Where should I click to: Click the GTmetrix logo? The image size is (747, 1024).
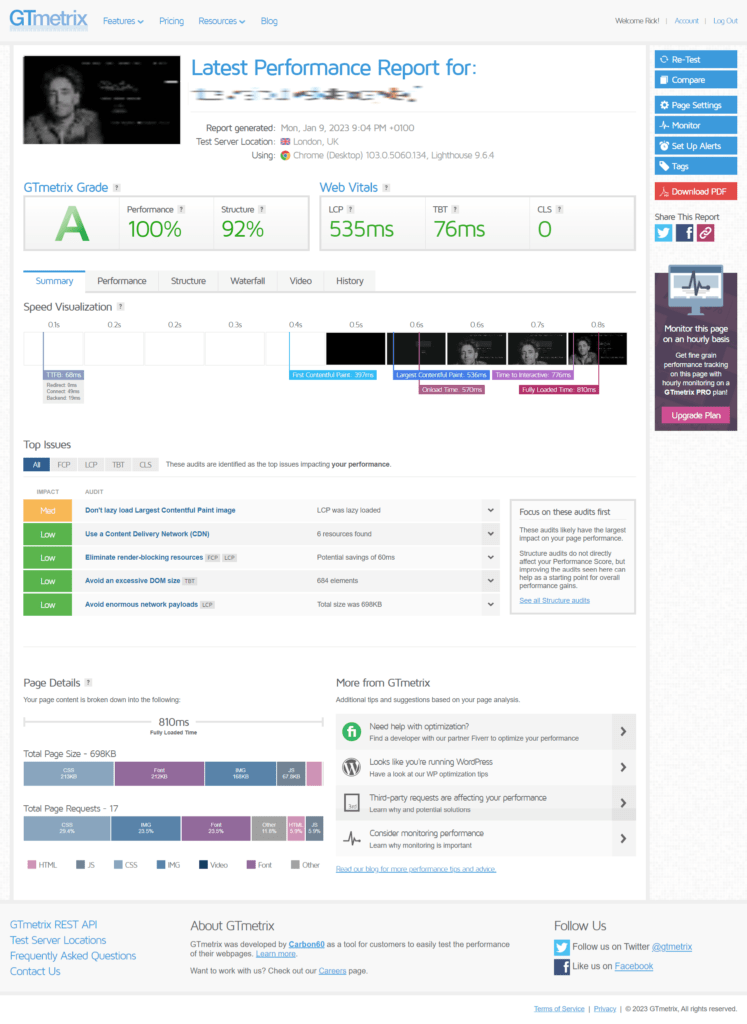[x=48, y=19]
